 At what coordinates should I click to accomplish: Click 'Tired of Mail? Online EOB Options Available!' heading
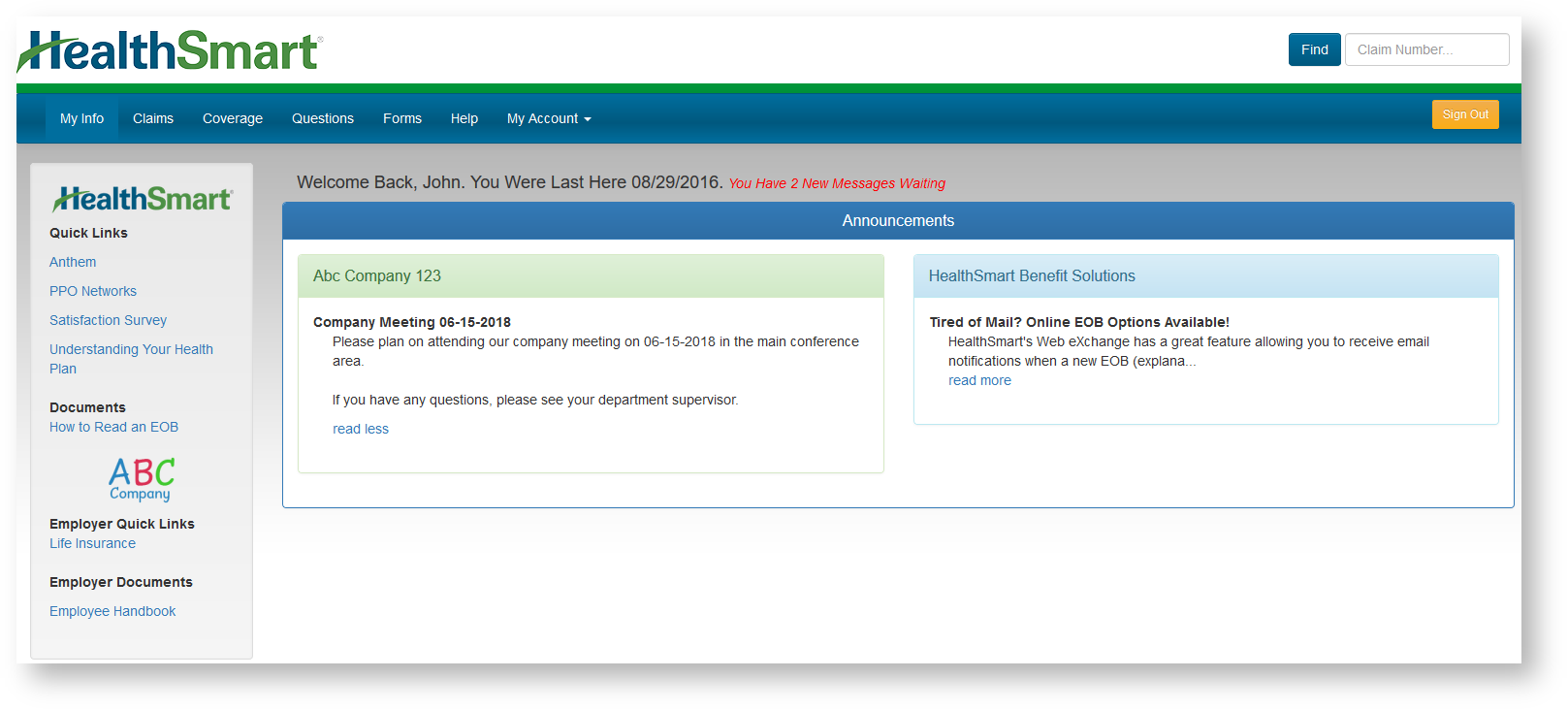click(1079, 322)
